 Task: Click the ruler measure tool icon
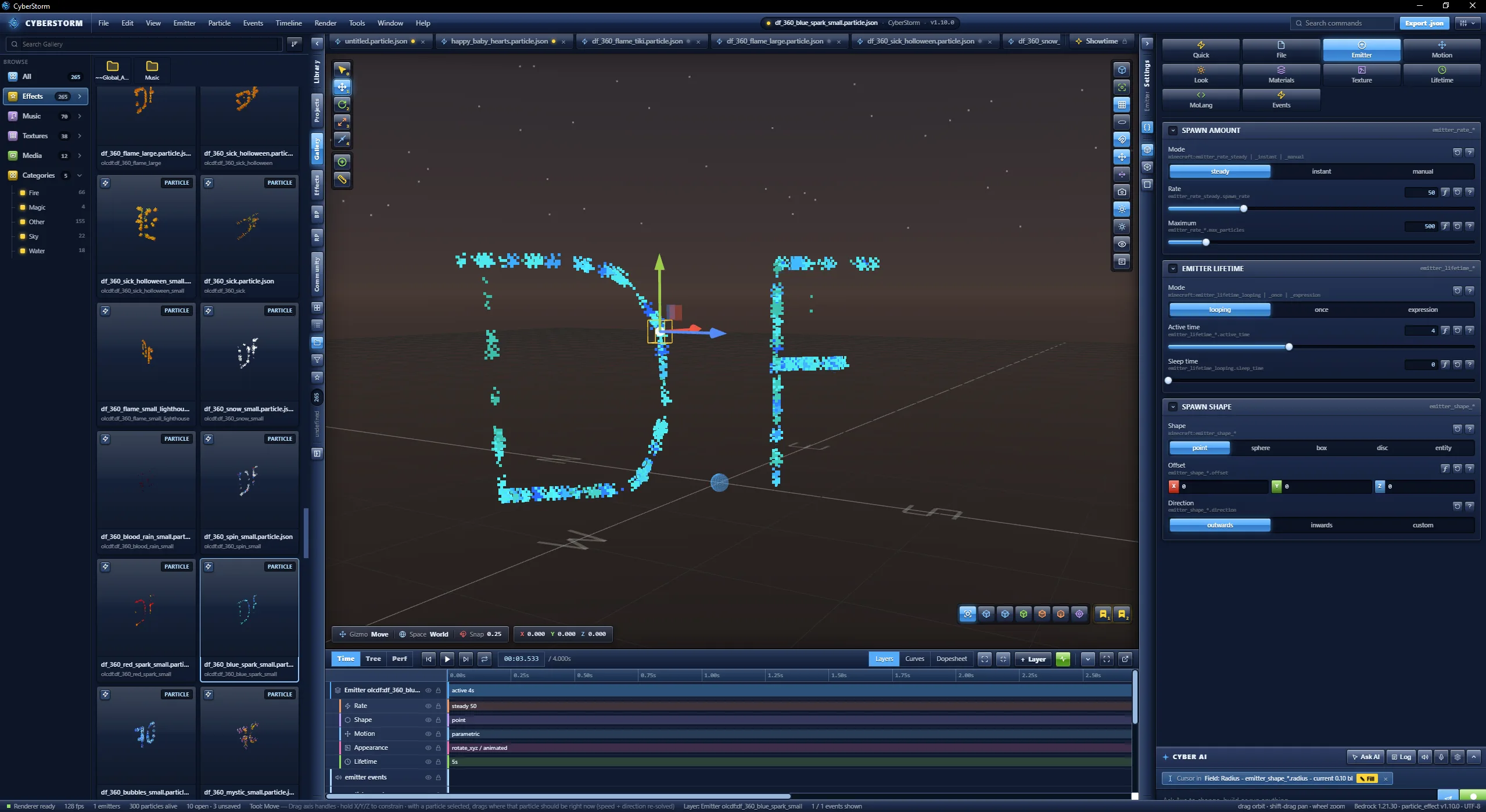tap(342, 179)
